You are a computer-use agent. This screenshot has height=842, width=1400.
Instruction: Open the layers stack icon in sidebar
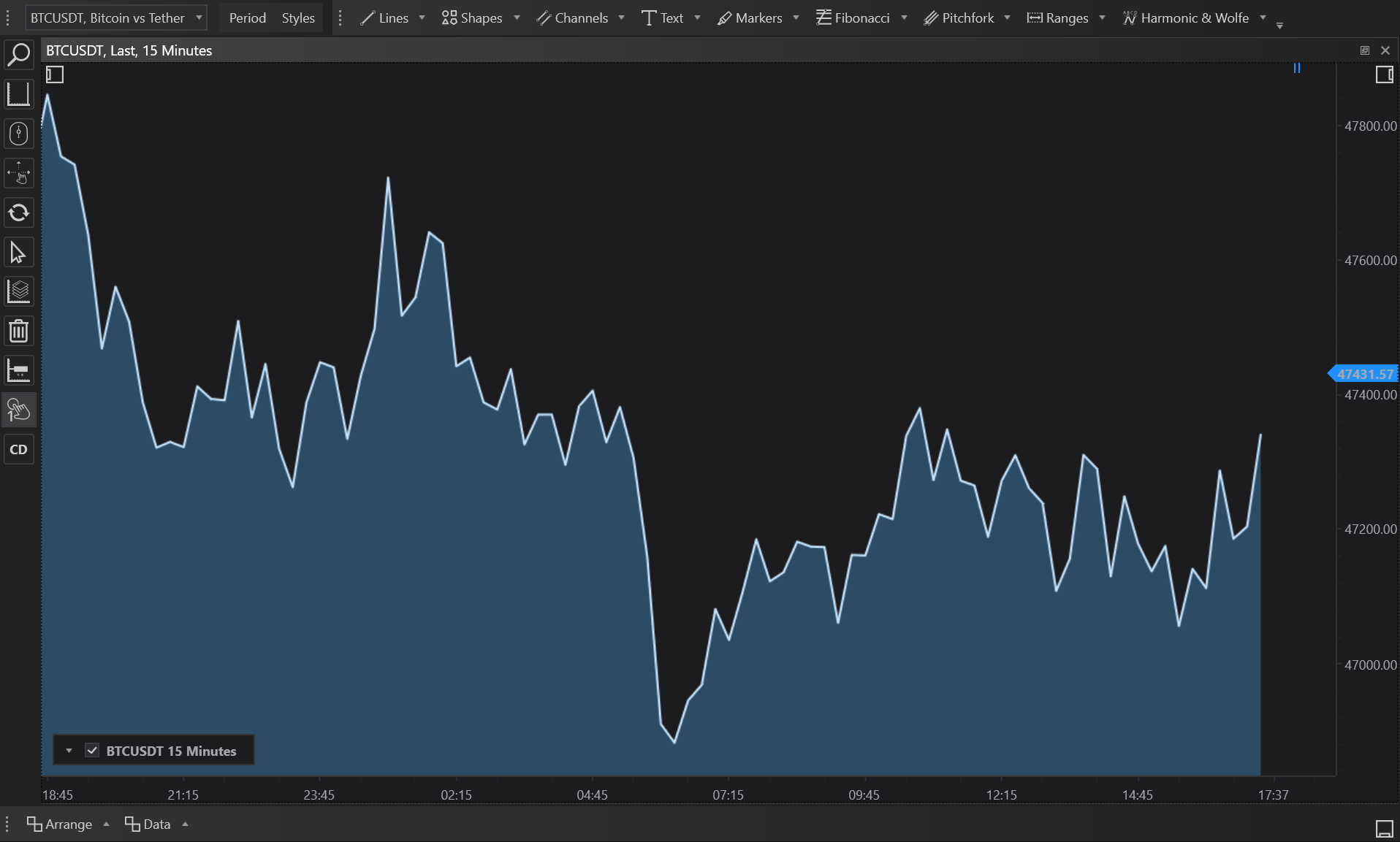(x=18, y=292)
